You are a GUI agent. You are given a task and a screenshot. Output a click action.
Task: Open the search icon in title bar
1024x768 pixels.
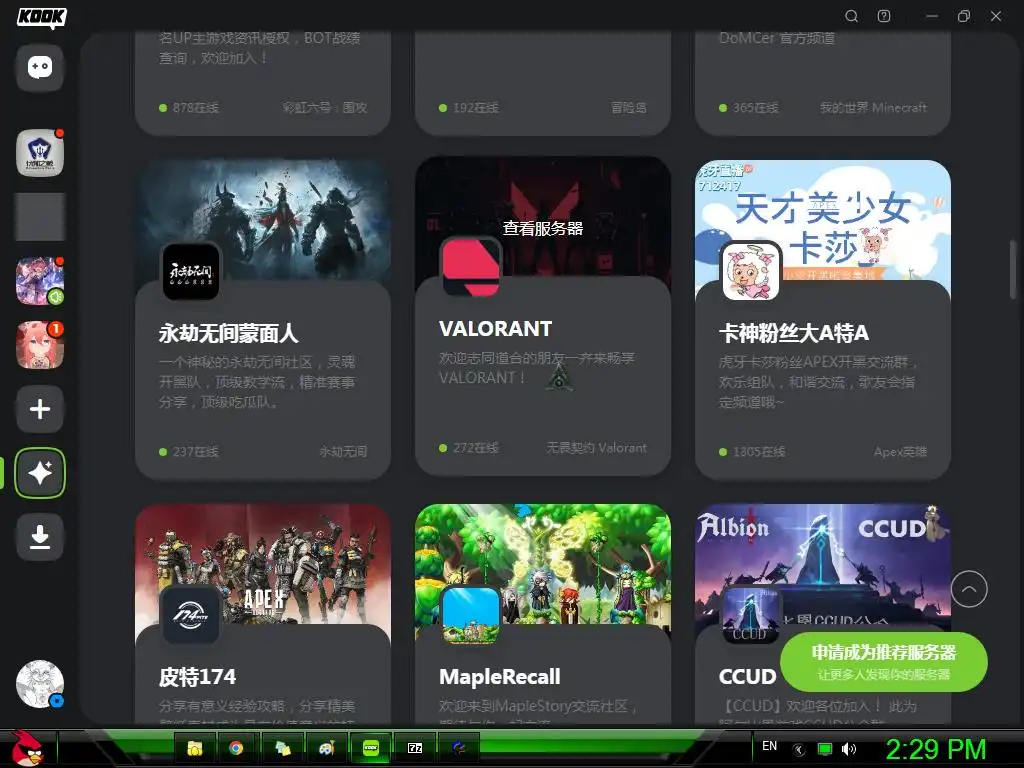click(852, 16)
